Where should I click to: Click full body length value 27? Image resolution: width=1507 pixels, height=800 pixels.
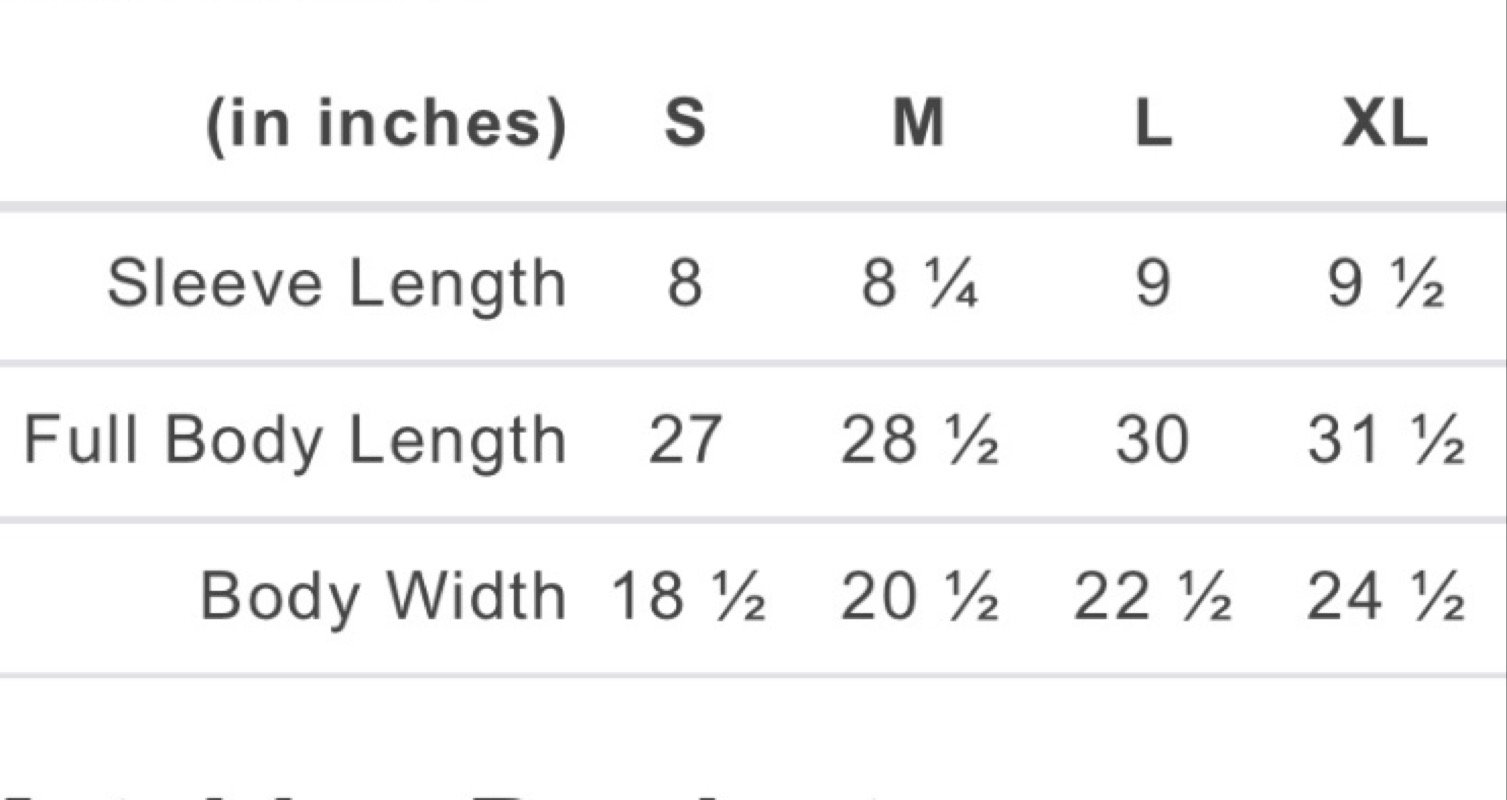[684, 440]
